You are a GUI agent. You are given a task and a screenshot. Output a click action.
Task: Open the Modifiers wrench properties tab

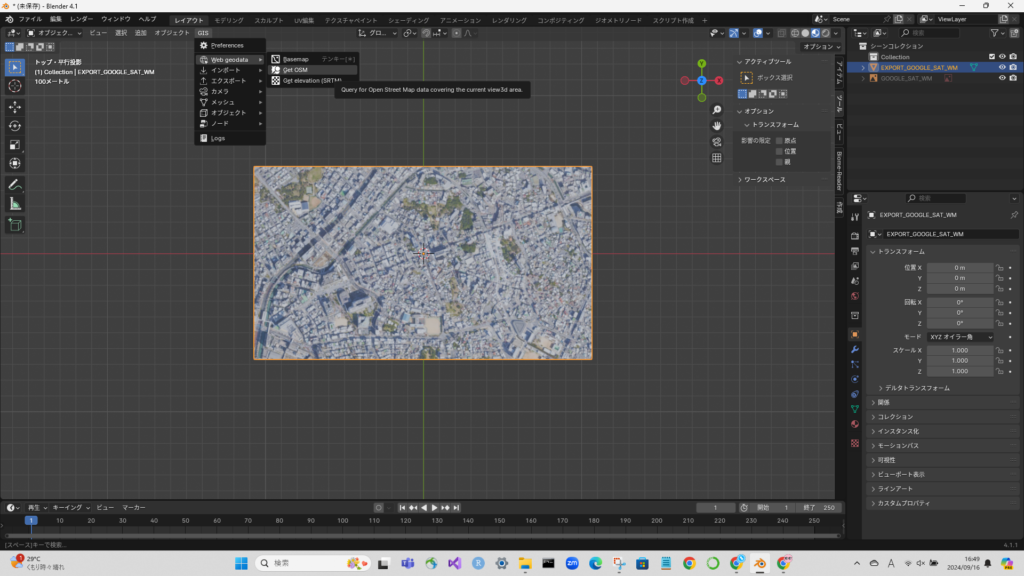pyautogui.click(x=855, y=349)
